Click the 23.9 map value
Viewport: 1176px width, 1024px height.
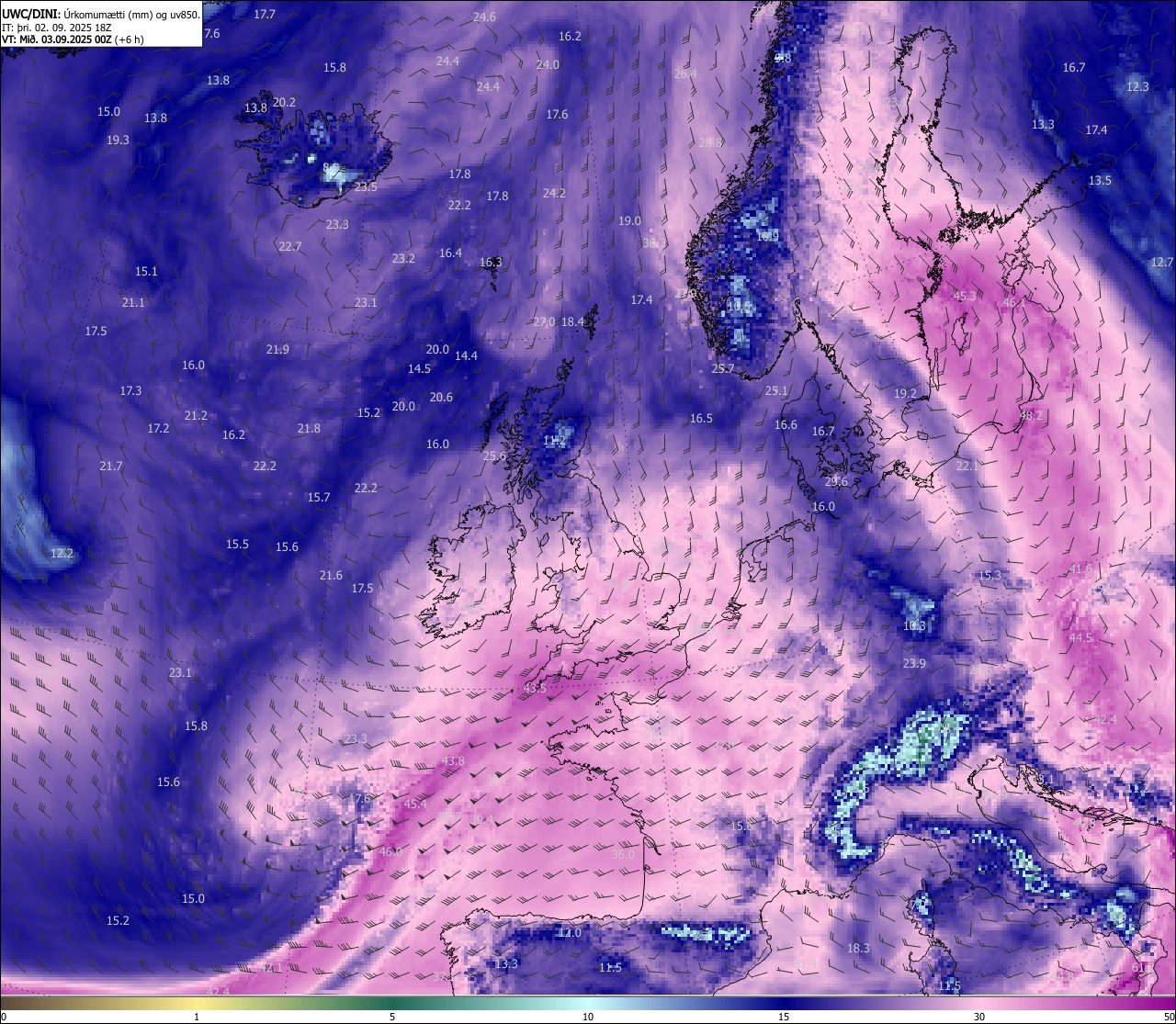914,663
